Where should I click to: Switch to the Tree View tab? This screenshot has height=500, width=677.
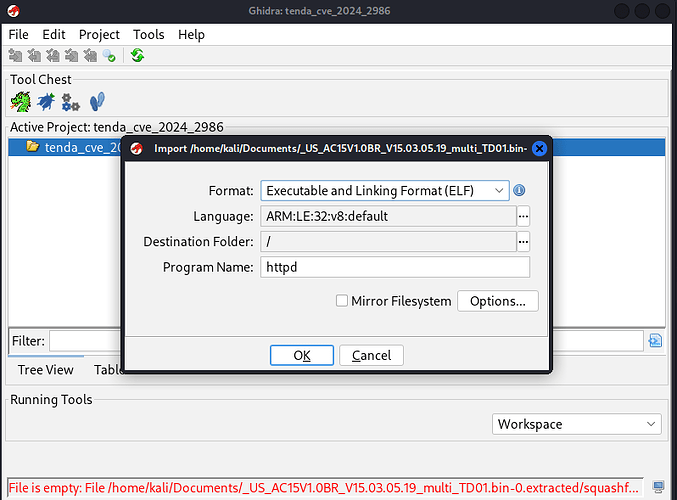pyautogui.click(x=45, y=370)
